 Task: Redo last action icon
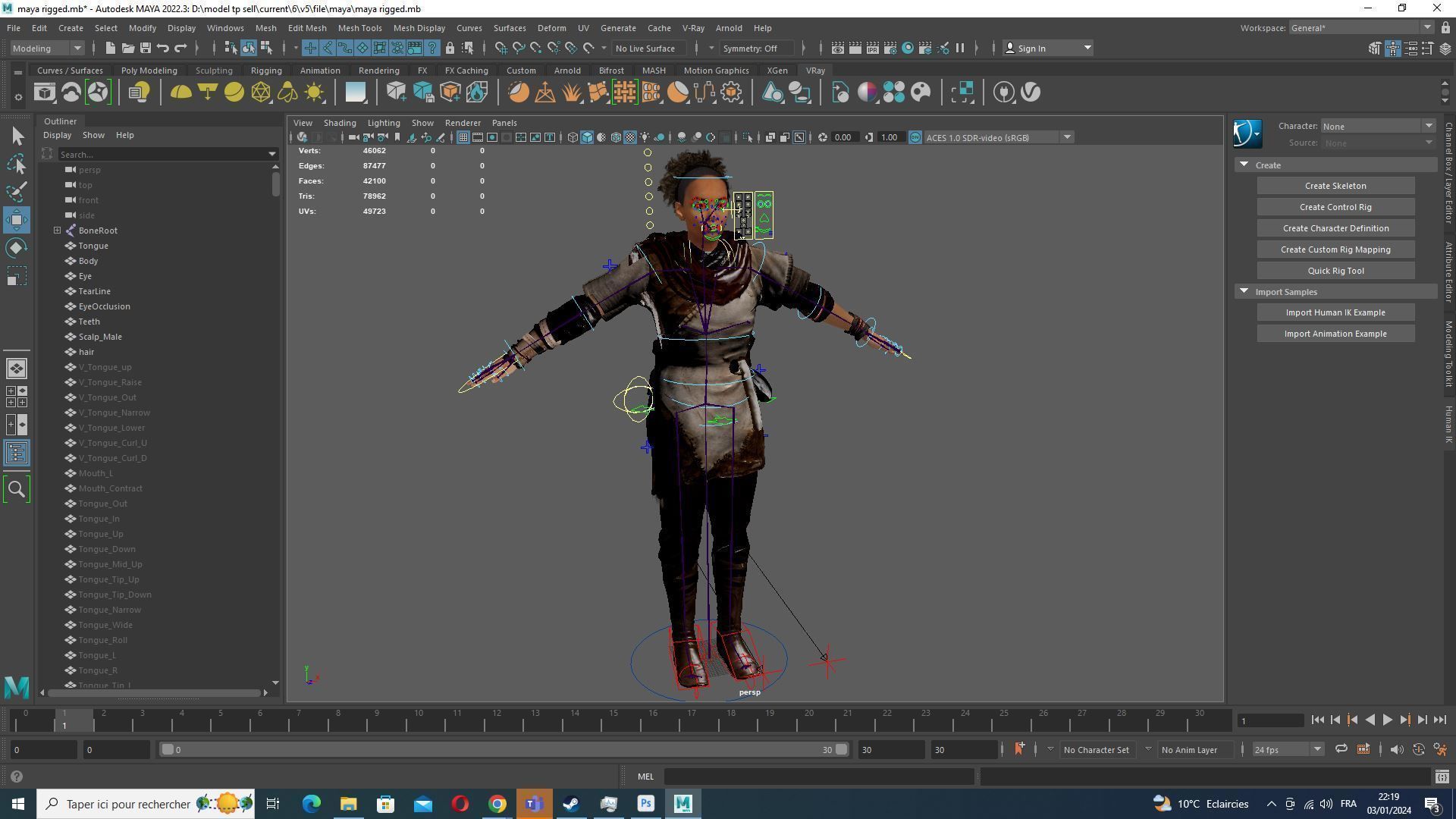click(180, 48)
